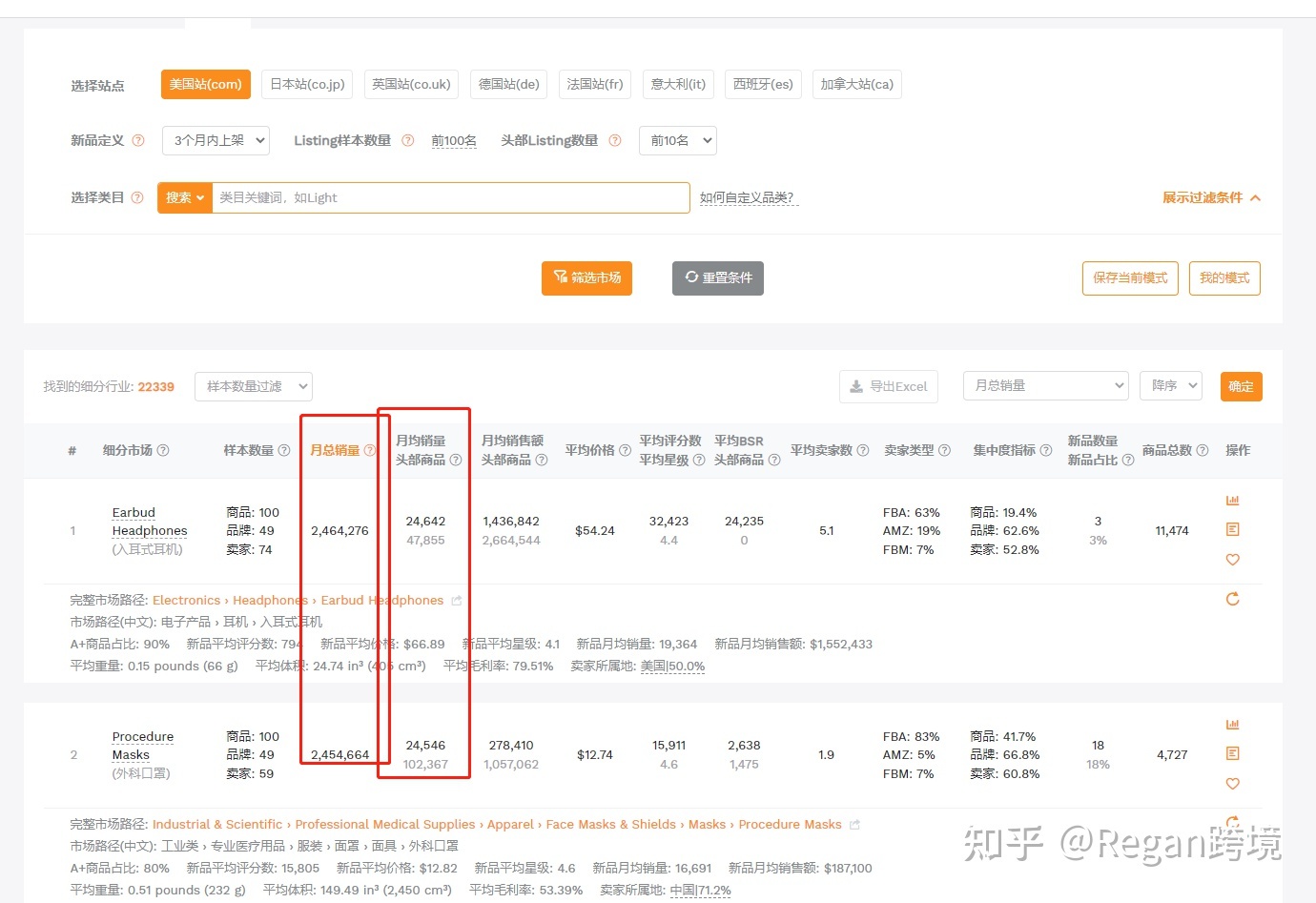Open 降序 sort order dropdown

[x=1170, y=385]
